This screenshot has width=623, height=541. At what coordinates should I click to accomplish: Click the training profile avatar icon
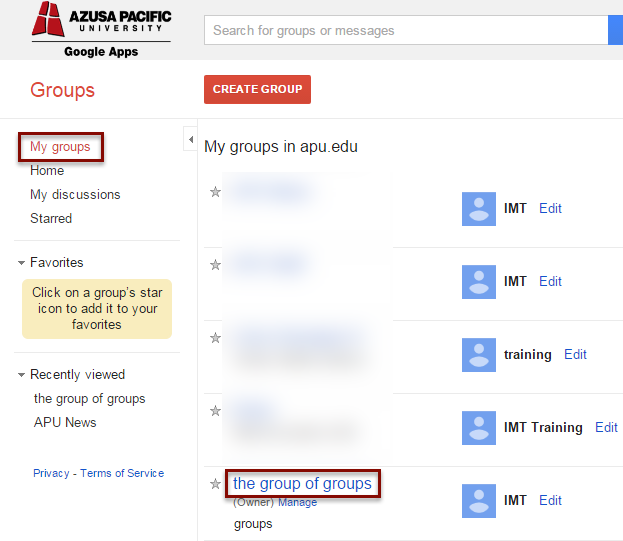[479, 355]
